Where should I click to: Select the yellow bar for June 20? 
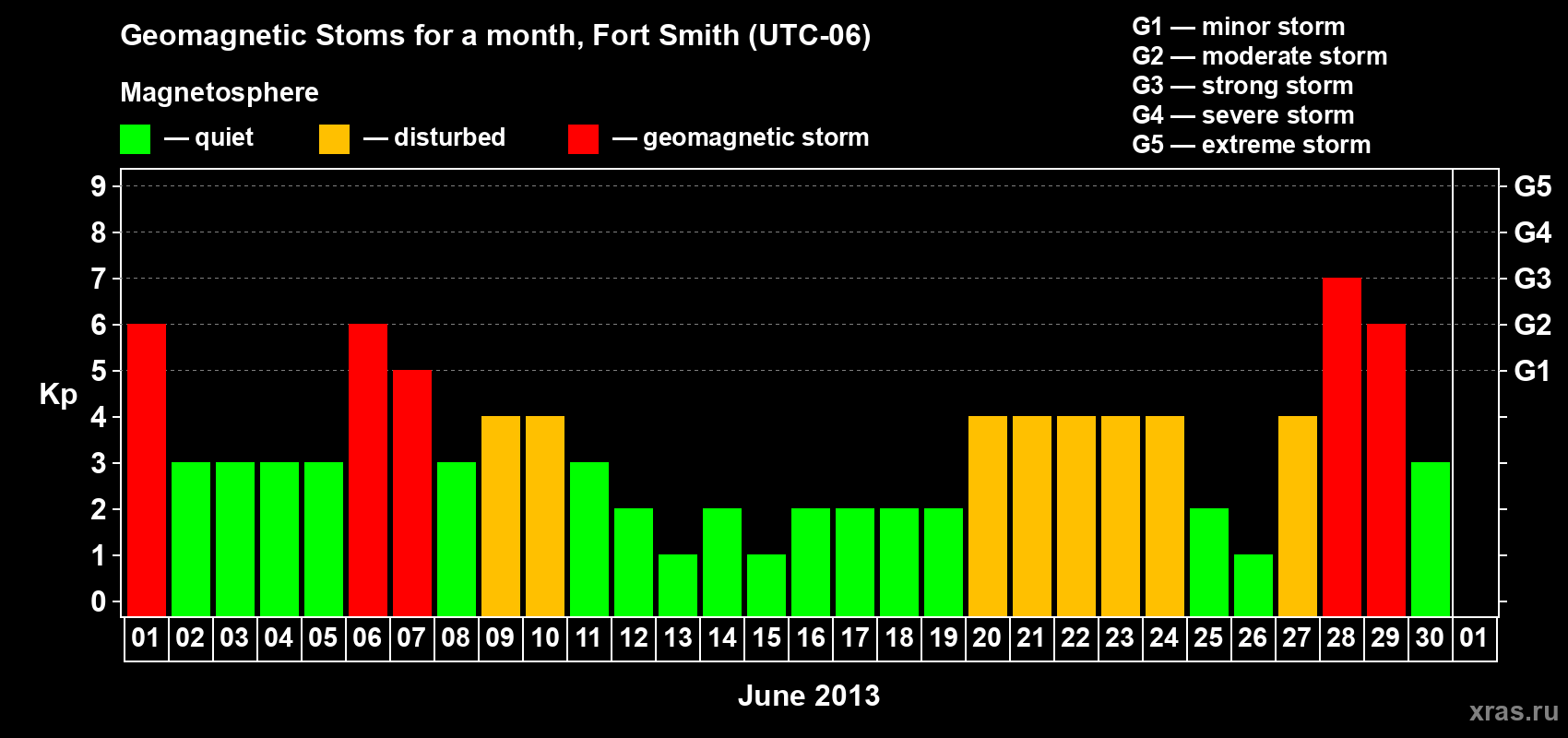click(988, 516)
